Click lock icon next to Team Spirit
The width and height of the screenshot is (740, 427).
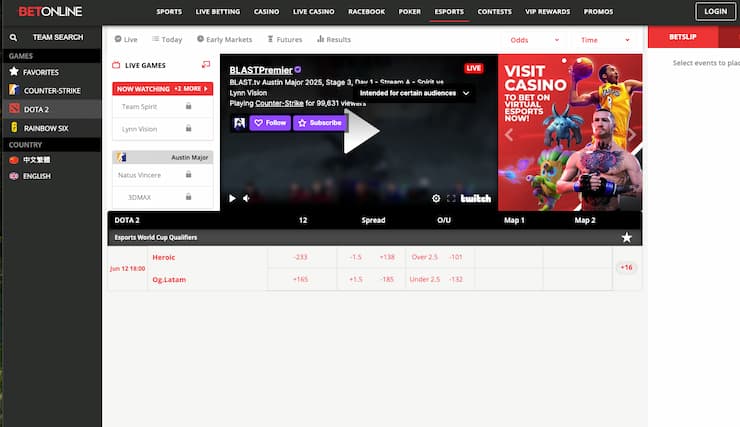tap(188, 106)
